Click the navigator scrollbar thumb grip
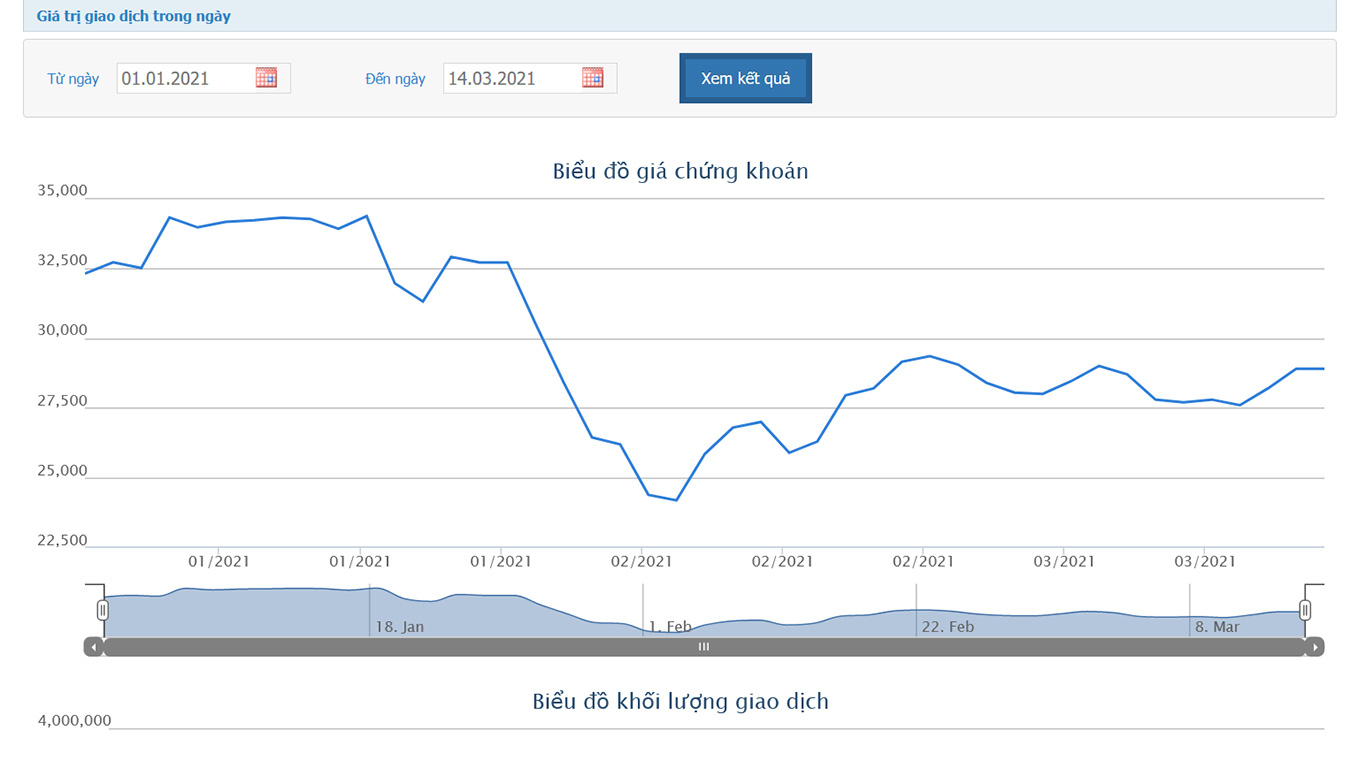Image resolution: width=1366 pixels, height=767 pixels. (704, 647)
